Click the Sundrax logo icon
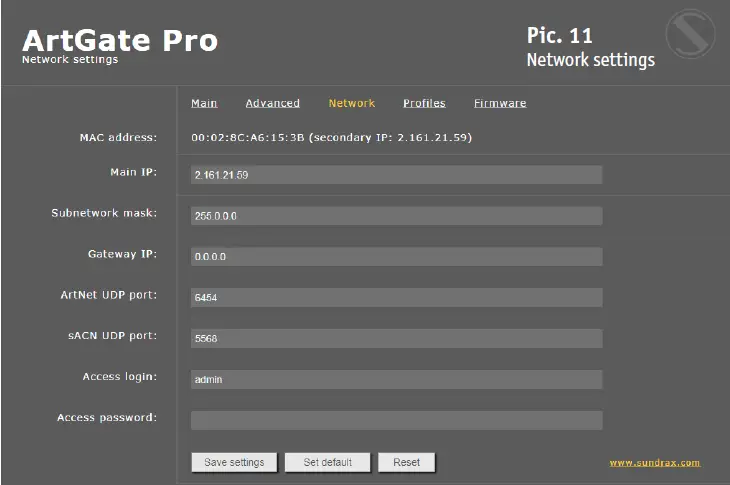730x485 pixels. (x=690, y=34)
